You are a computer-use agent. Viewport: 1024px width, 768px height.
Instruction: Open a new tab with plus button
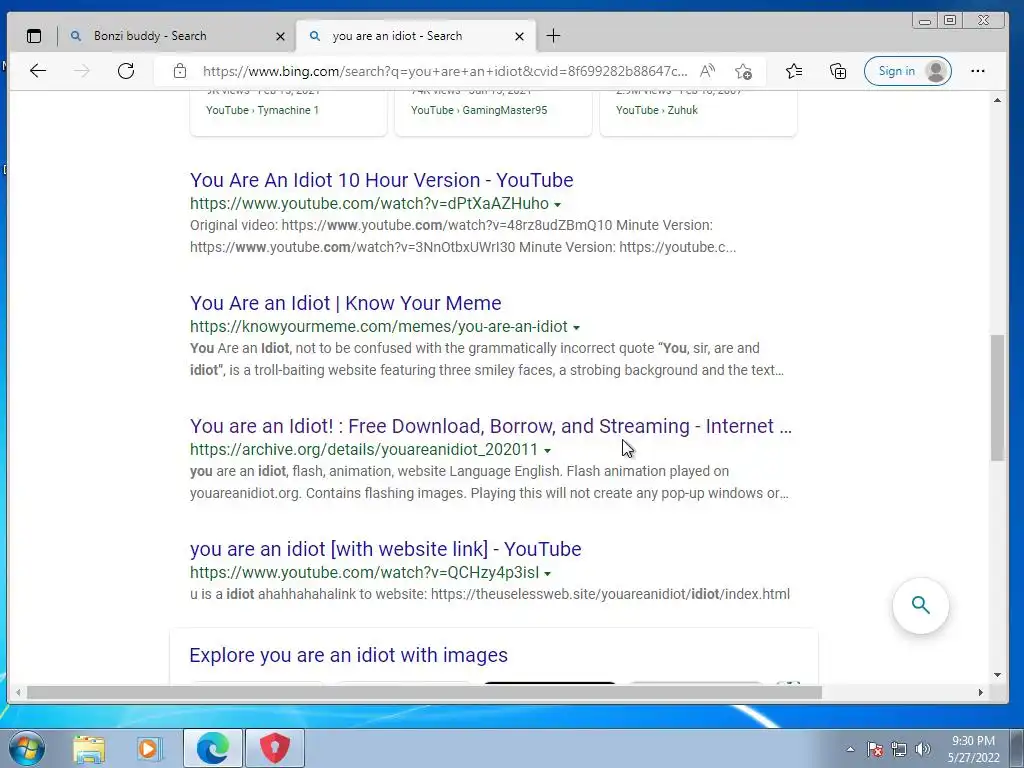pos(553,36)
